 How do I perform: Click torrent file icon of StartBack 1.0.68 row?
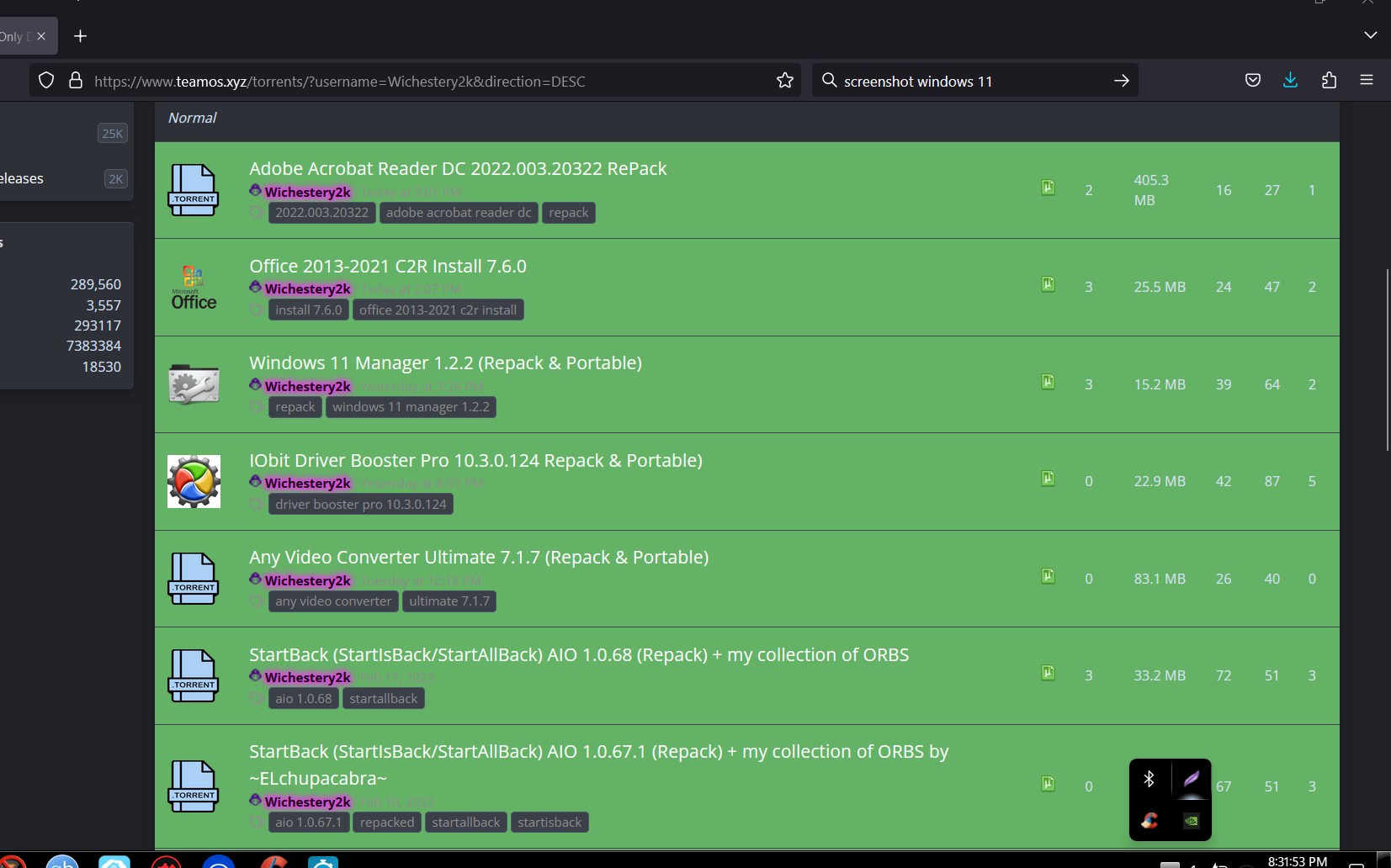[194, 675]
